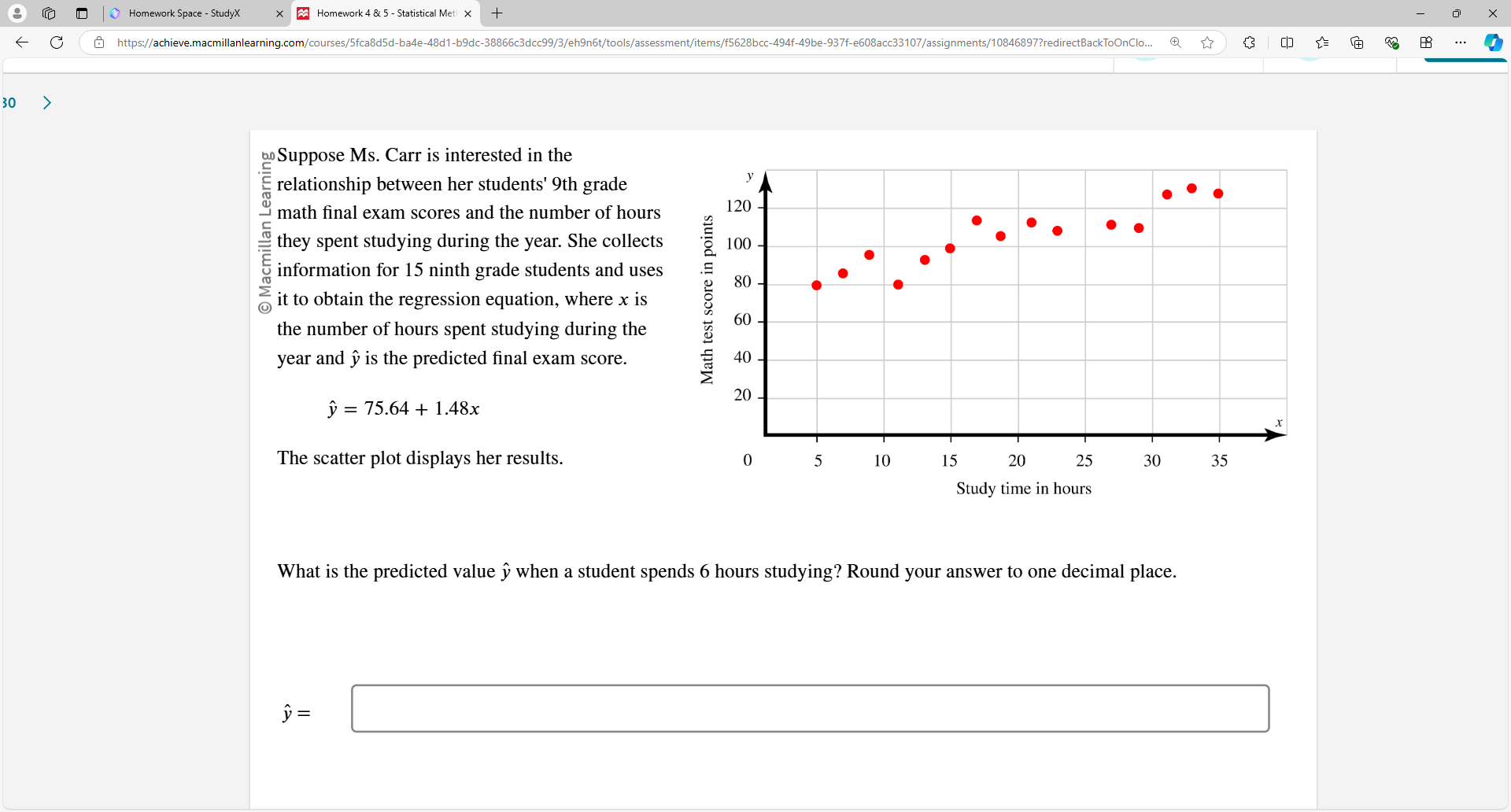Click the 'Study time in hours' axis label
The image size is (1511, 812).
tap(1023, 489)
